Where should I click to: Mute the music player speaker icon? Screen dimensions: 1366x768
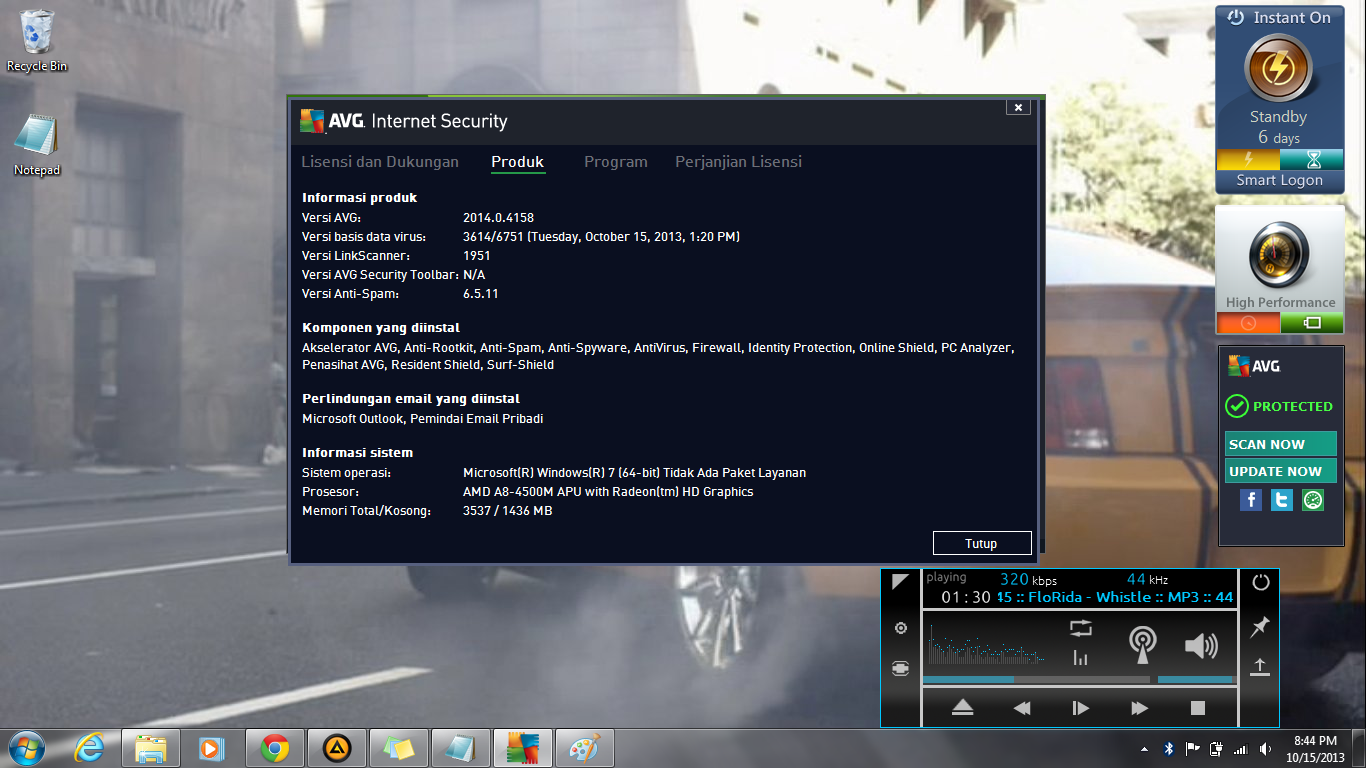point(1200,646)
